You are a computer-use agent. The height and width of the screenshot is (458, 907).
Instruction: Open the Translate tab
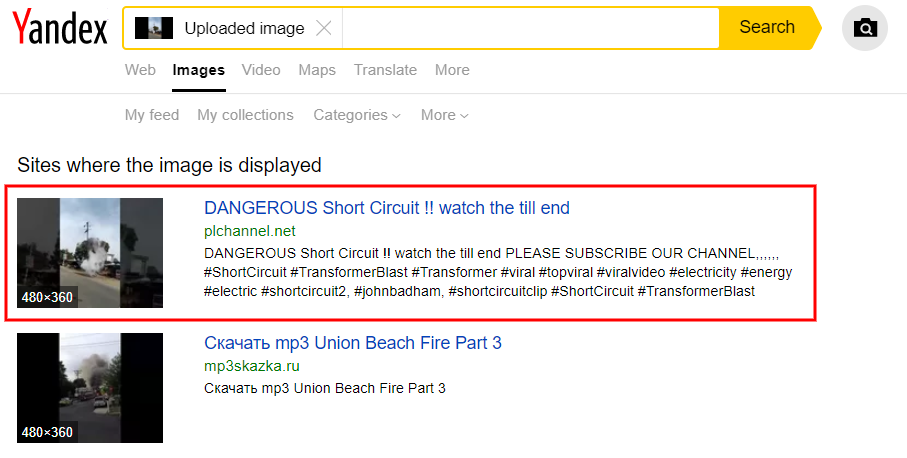[x=385, y=70]
